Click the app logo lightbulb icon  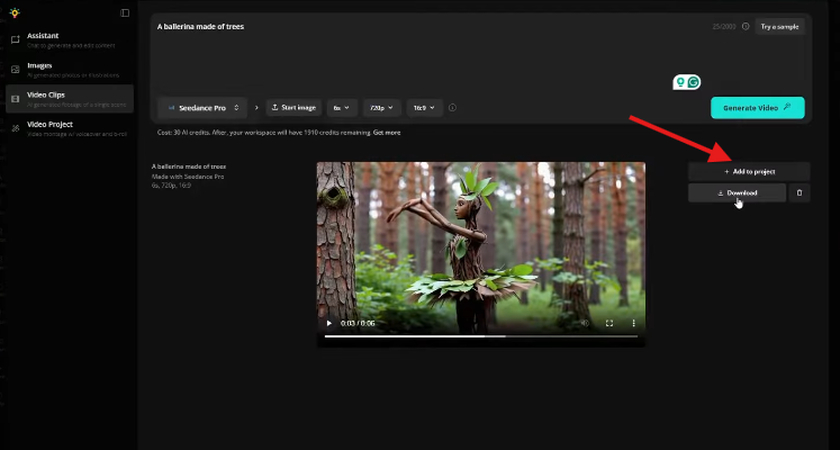[x=15, y=13]
